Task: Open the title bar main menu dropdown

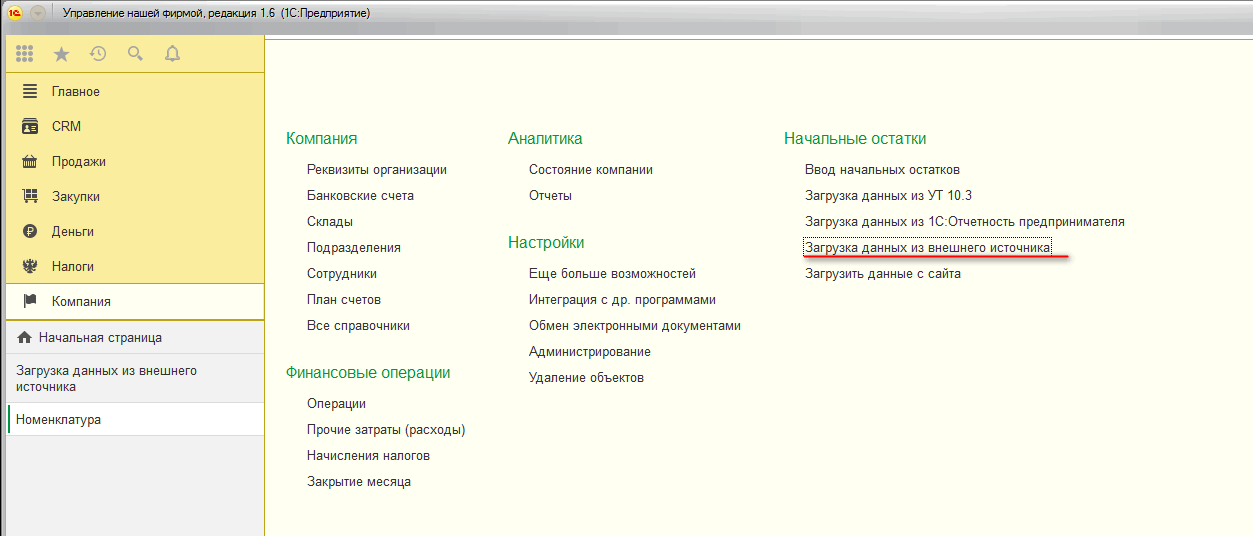Action: tap(38, 13)
